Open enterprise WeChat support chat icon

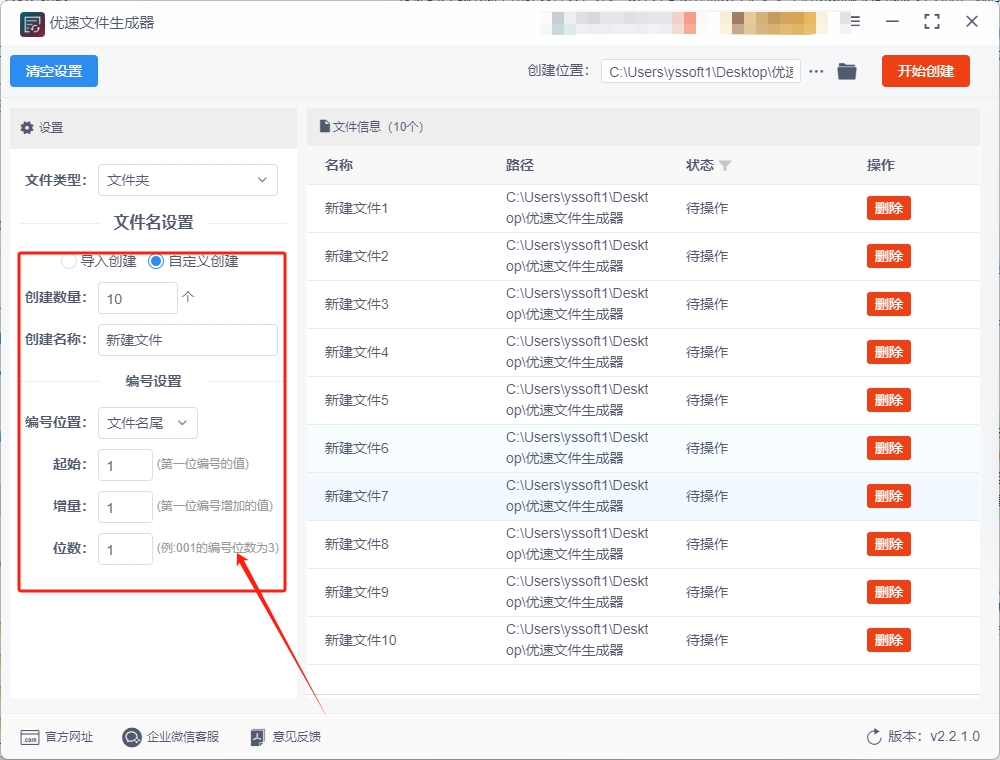click(132, 737)
